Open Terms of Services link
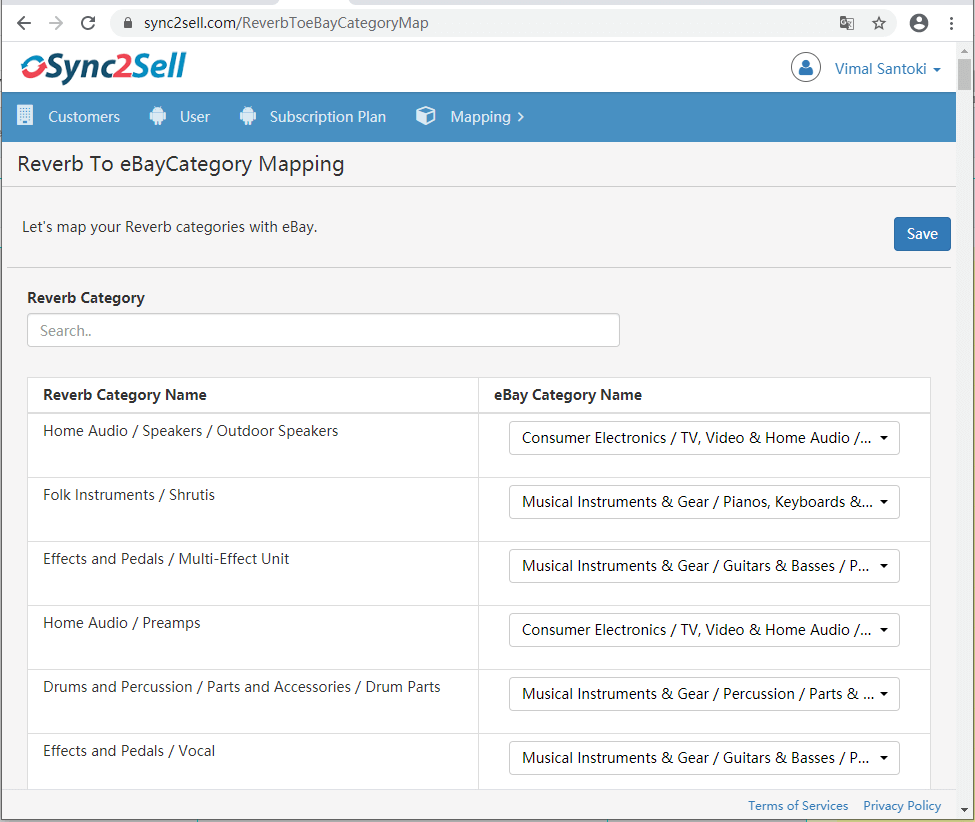 tap(798, 805)
